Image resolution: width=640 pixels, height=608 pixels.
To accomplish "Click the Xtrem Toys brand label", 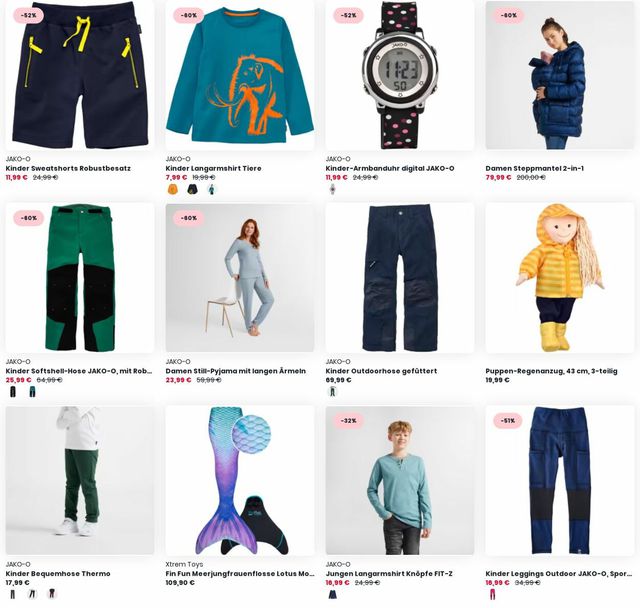I will click(x=184, y=564).
